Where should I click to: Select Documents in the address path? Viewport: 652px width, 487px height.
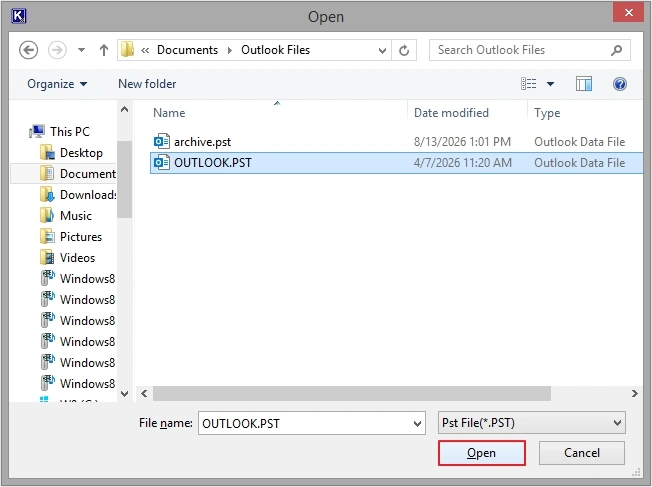tap(187, 50)
